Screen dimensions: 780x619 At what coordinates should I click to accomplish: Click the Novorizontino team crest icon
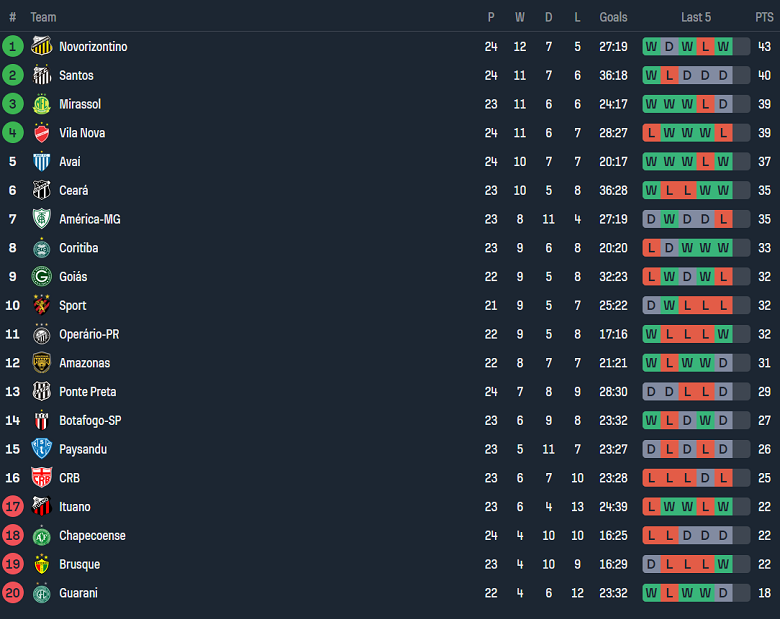click(x=42, y=46)
